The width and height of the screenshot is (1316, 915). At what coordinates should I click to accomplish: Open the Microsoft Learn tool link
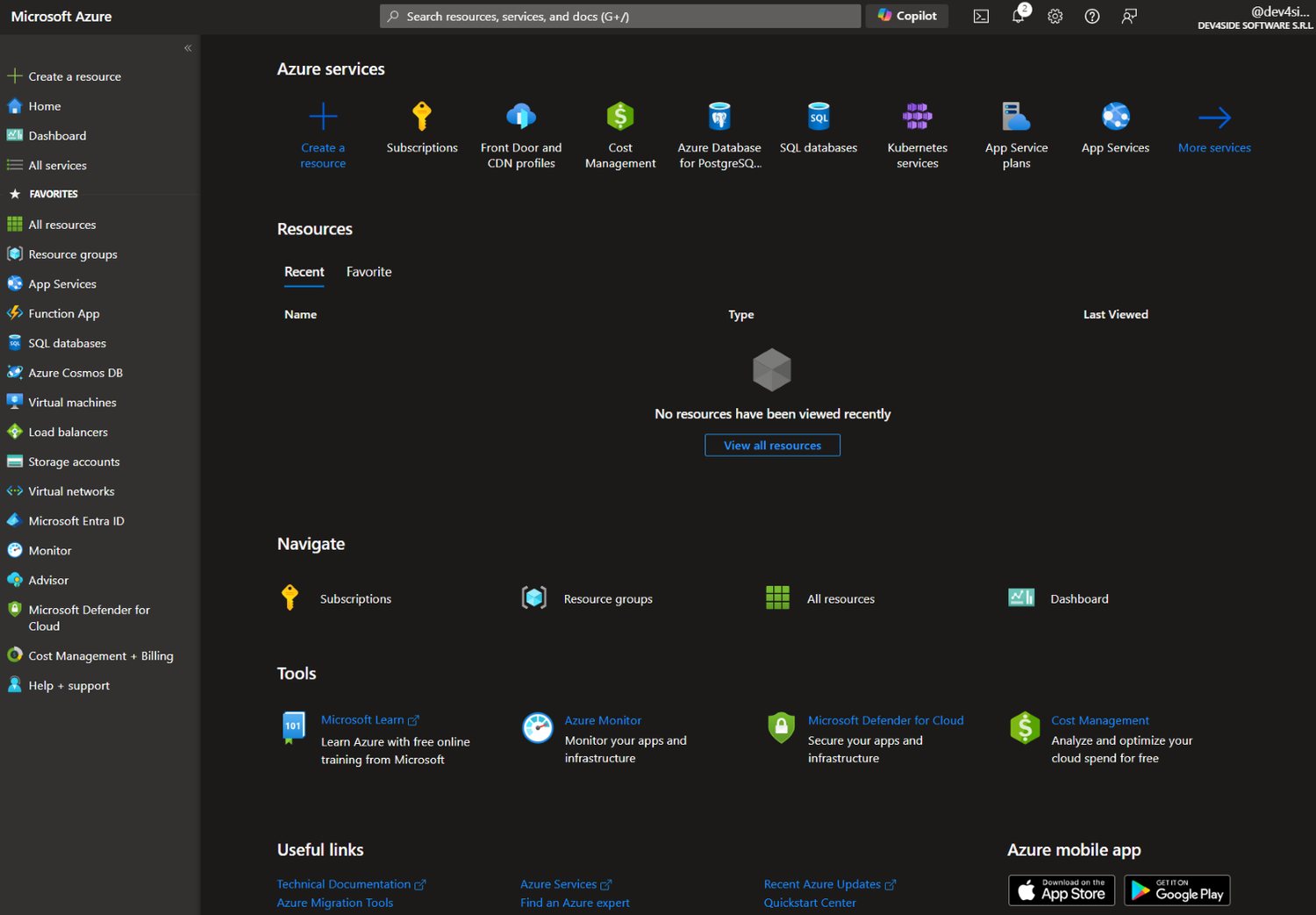(x=369, y=719)
